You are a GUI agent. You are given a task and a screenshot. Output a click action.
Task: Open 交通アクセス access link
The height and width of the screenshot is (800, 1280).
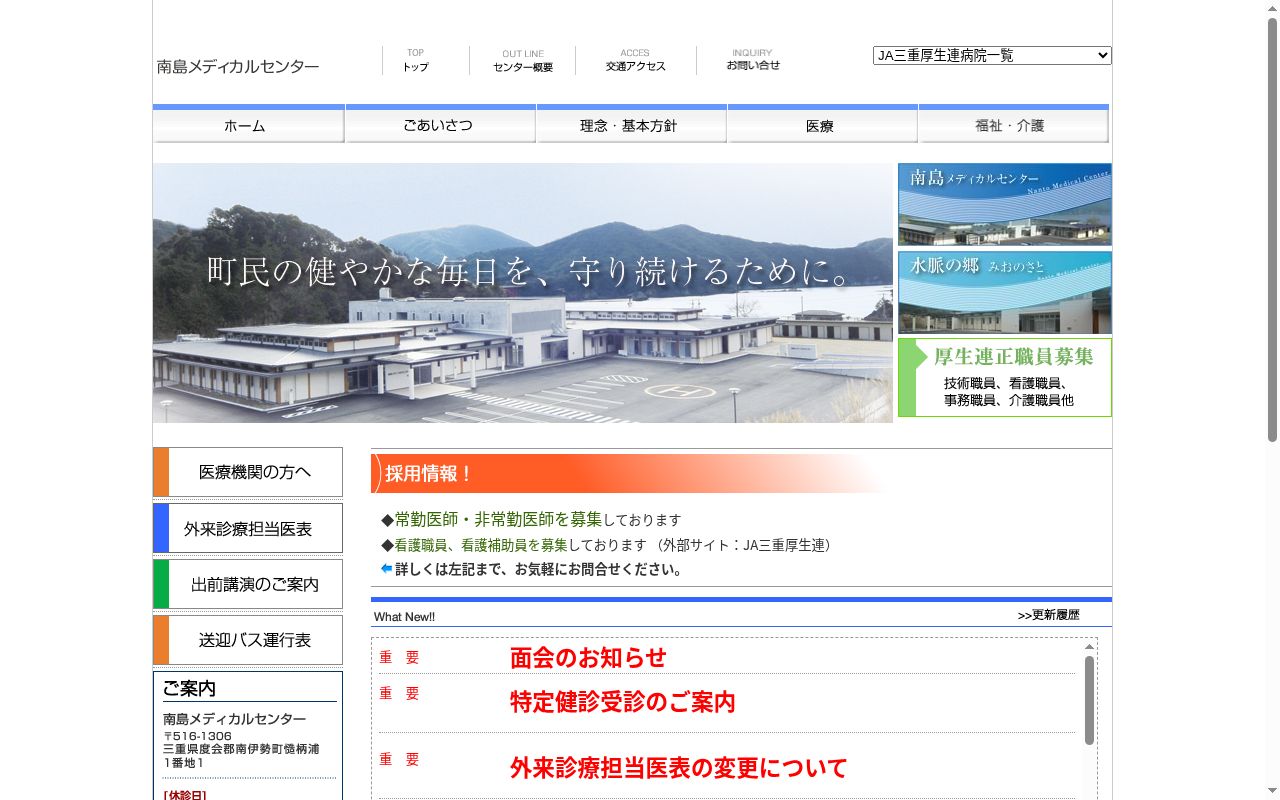635,60
